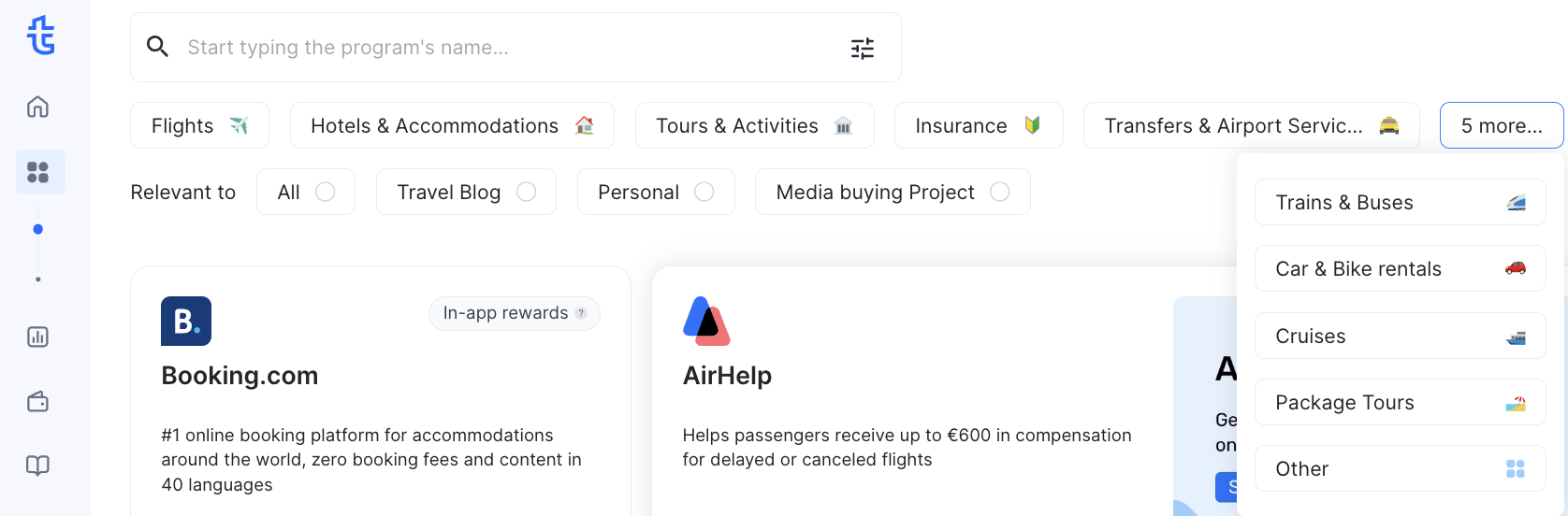
Task: Open the wallet icon in sidebar
Action: coord(37,402)
